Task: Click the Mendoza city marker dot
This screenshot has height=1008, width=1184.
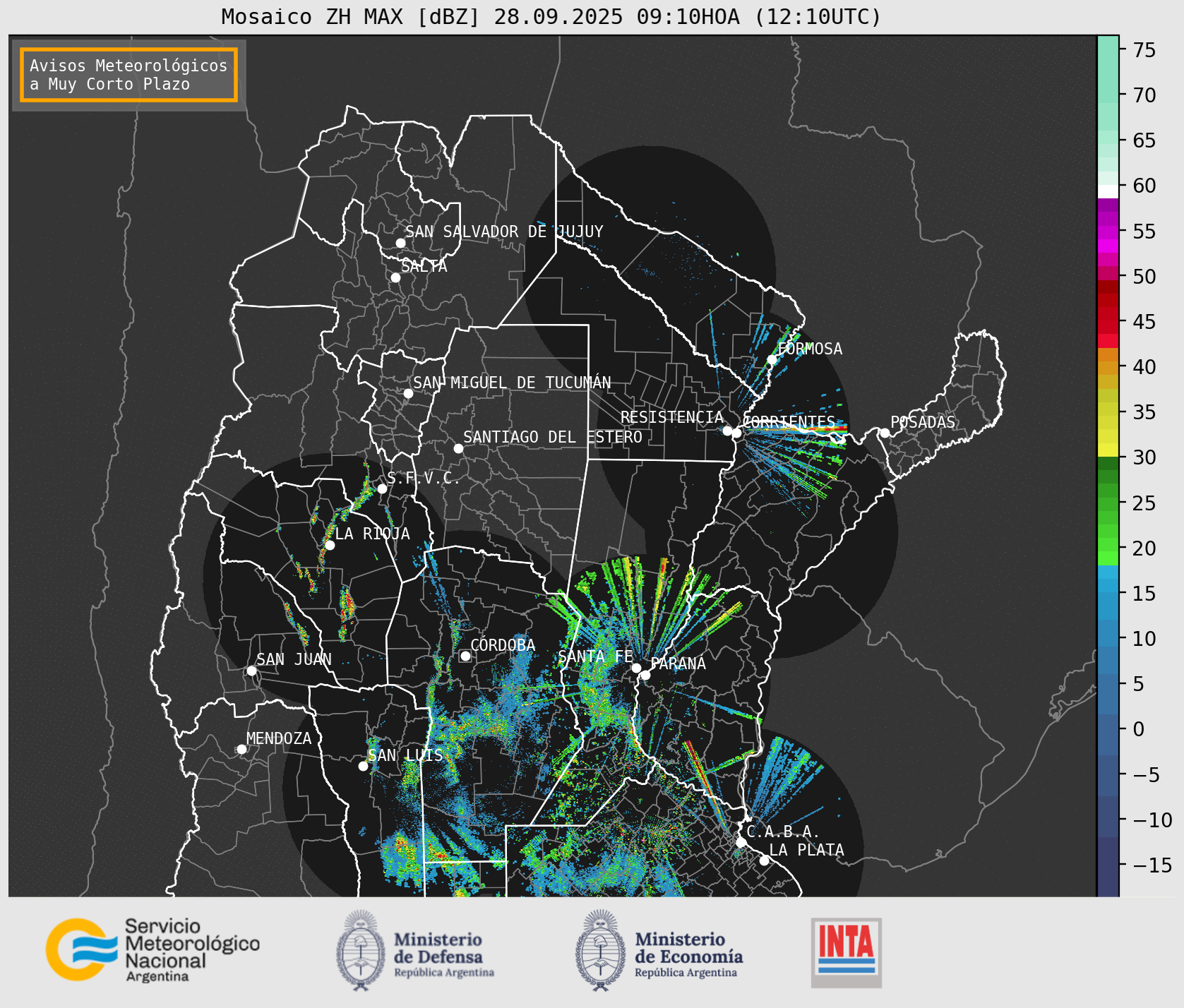Action: 241,749
